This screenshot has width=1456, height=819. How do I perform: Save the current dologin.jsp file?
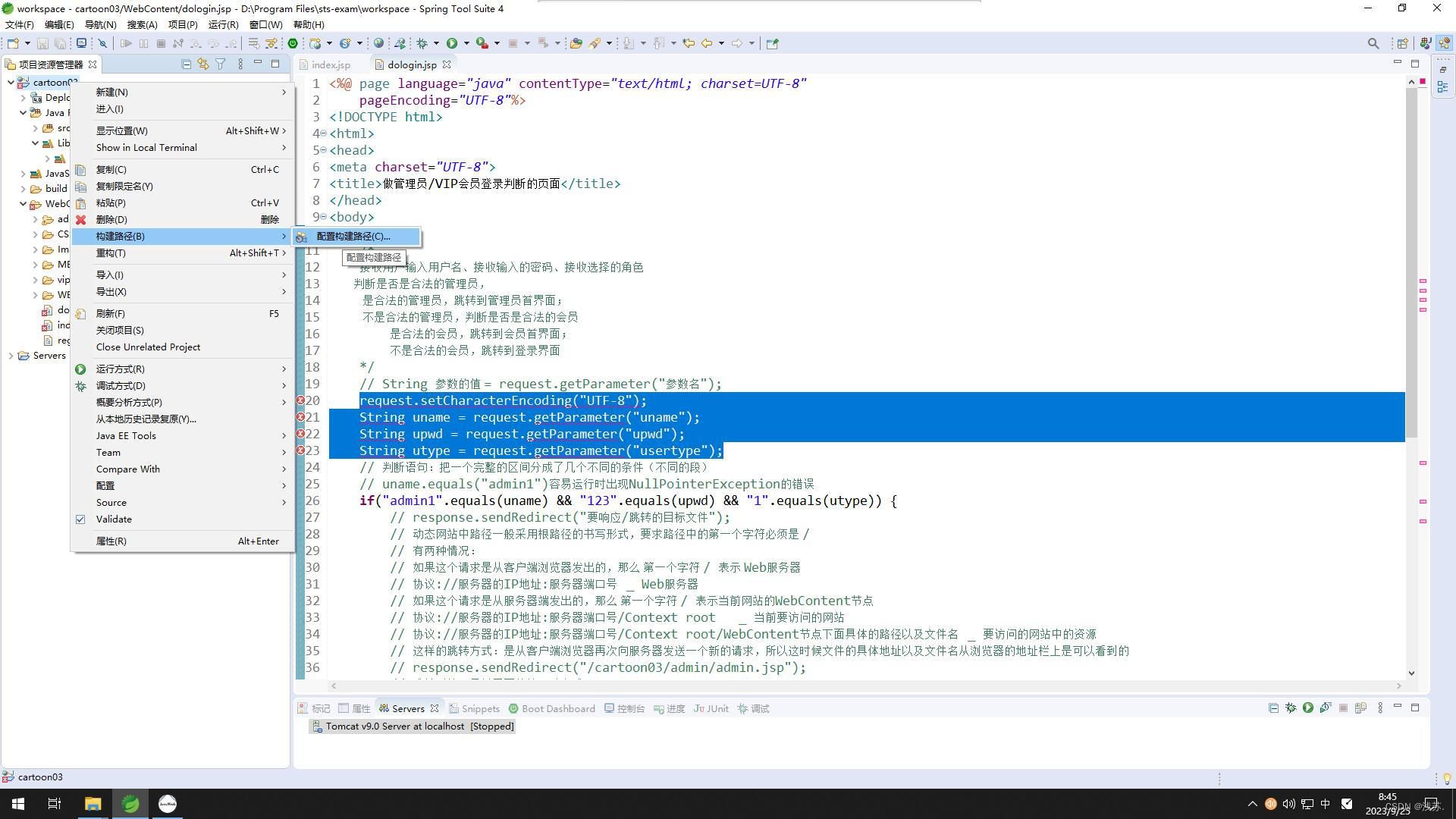tap(44, 43)
